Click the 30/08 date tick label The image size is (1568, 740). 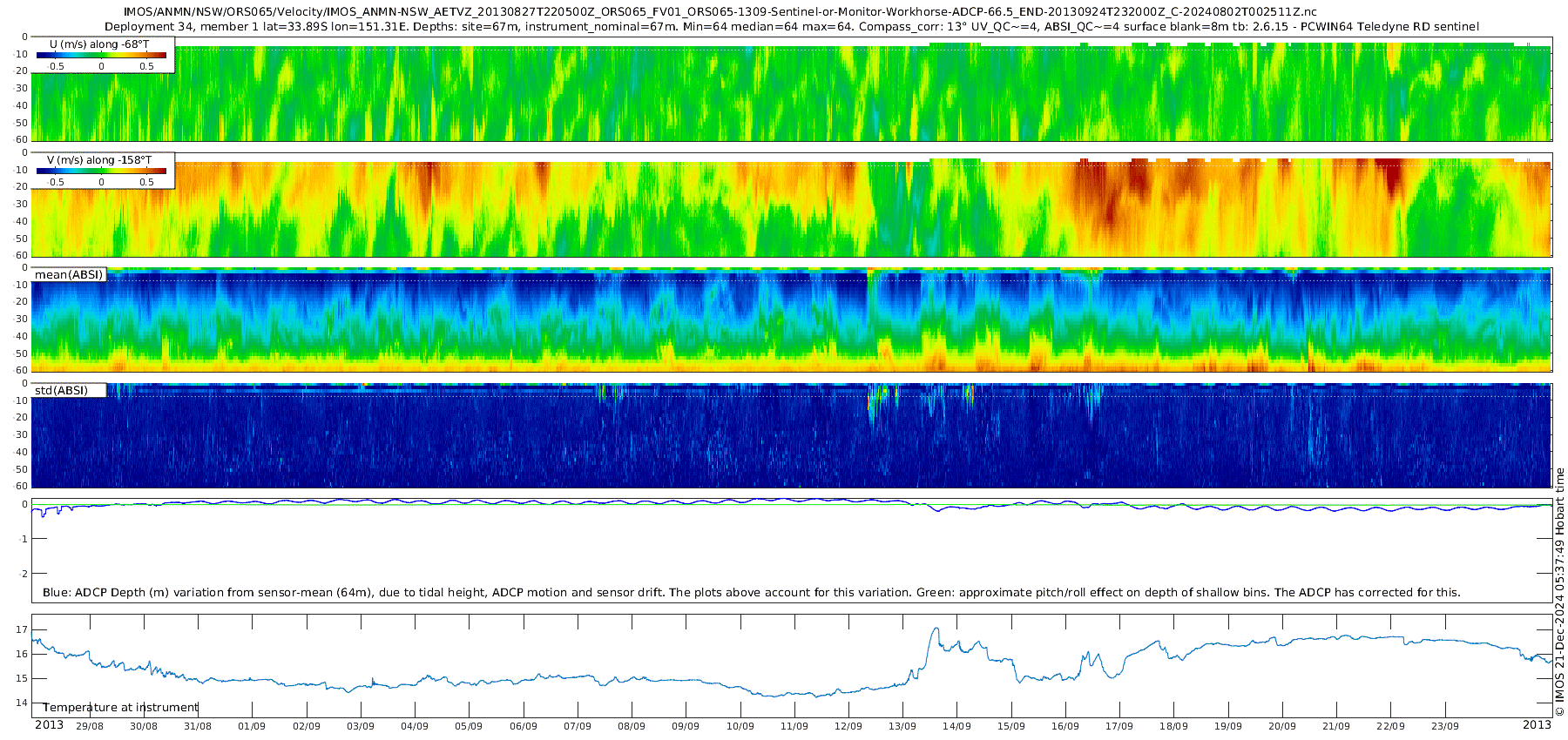tap(144, 726)
